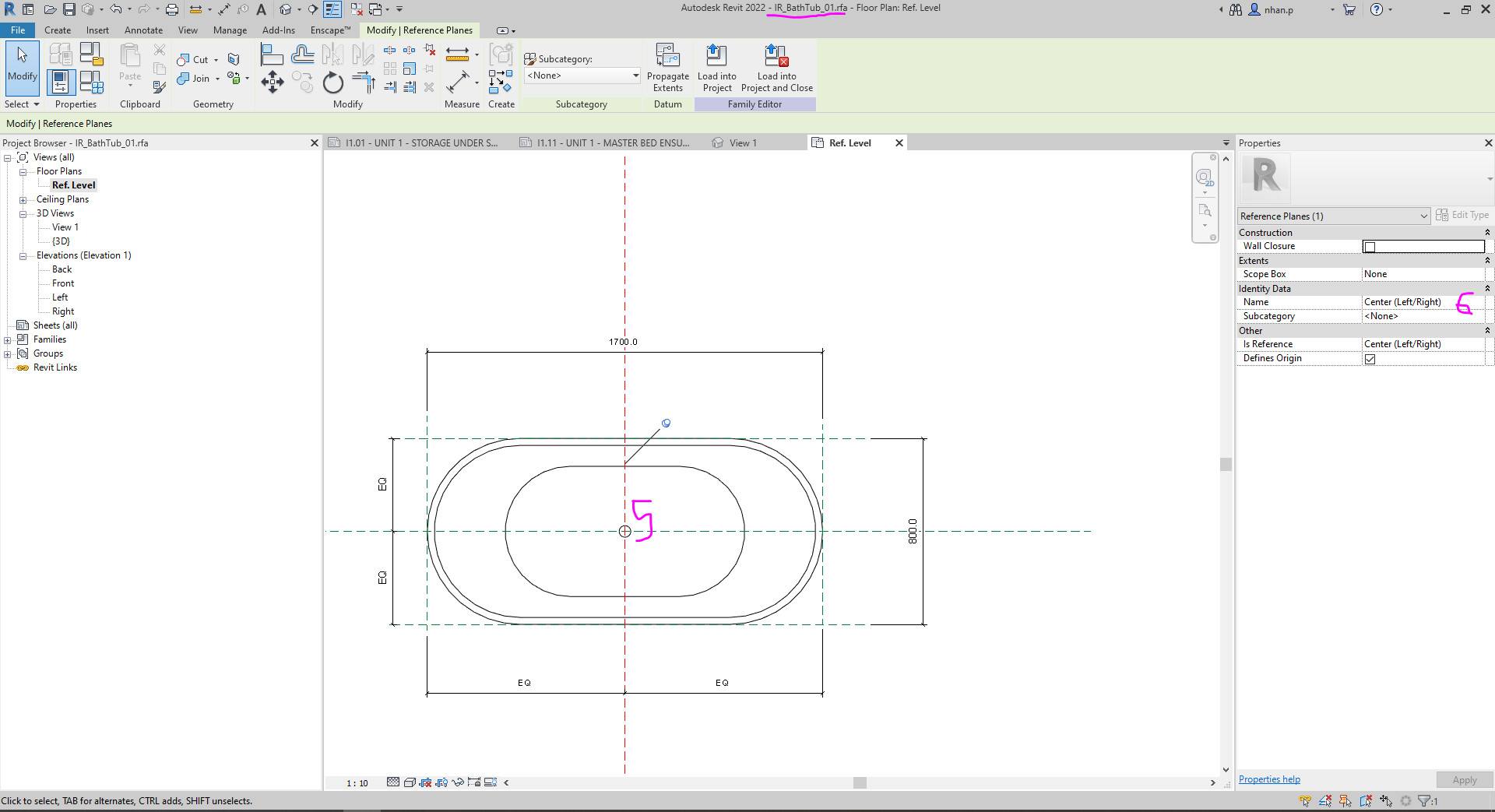Toggle the Defines Origin checkbox
The width and height of the screenshot is (1495, 812).
point(1372,358)
